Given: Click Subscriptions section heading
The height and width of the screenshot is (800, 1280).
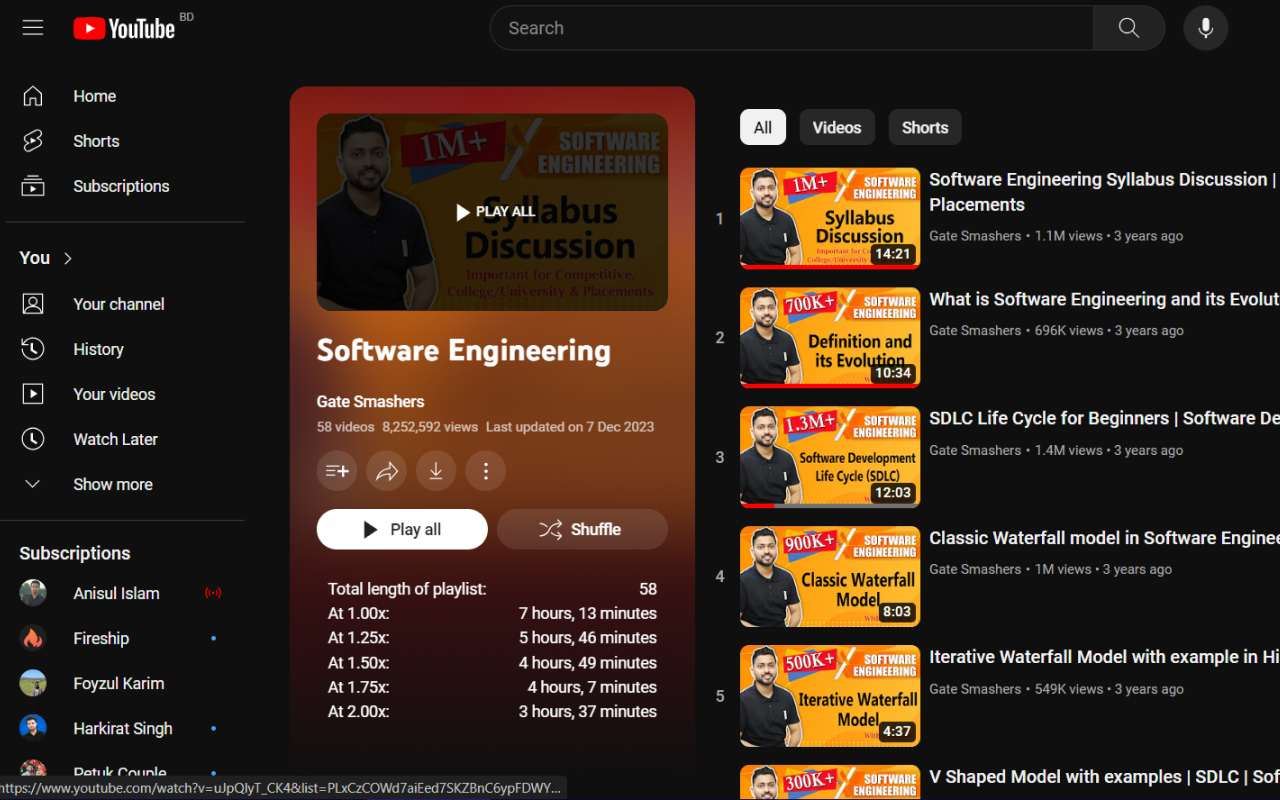Looking at the screenshot, I should click(x=75, y=553).
